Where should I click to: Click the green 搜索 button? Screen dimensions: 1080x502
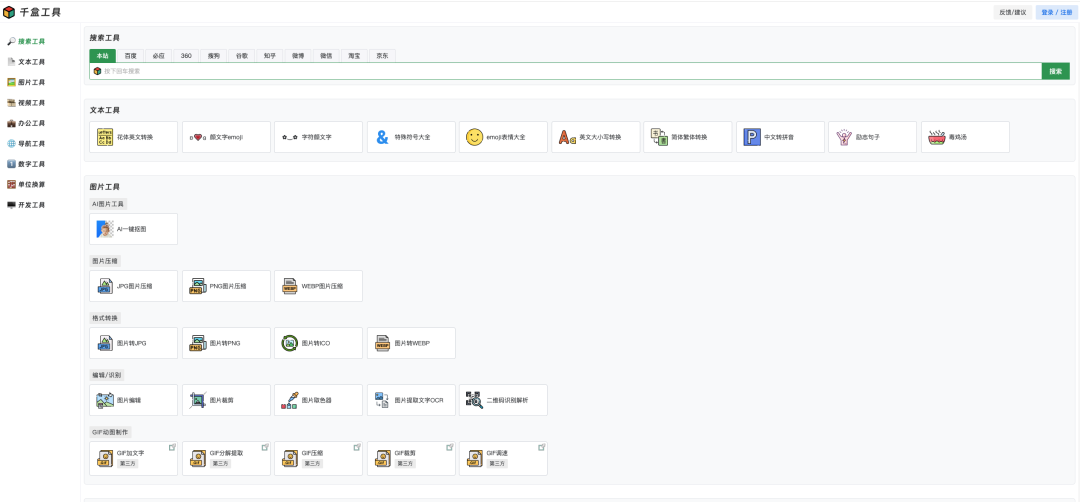(x=1055, y=71)
